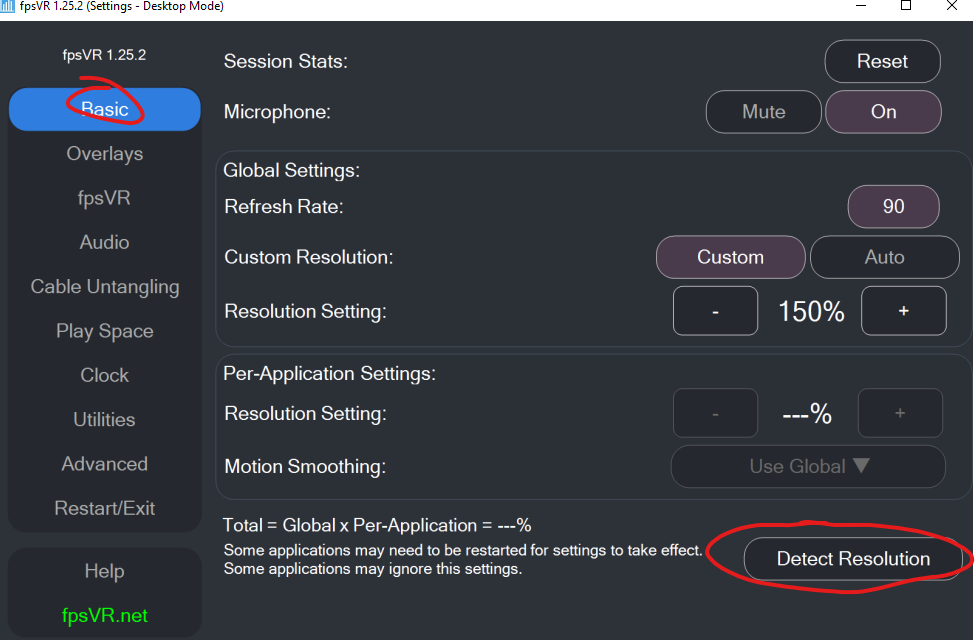
Task: Go to the fpsVR sidebar section
Action: coord(105,198)
